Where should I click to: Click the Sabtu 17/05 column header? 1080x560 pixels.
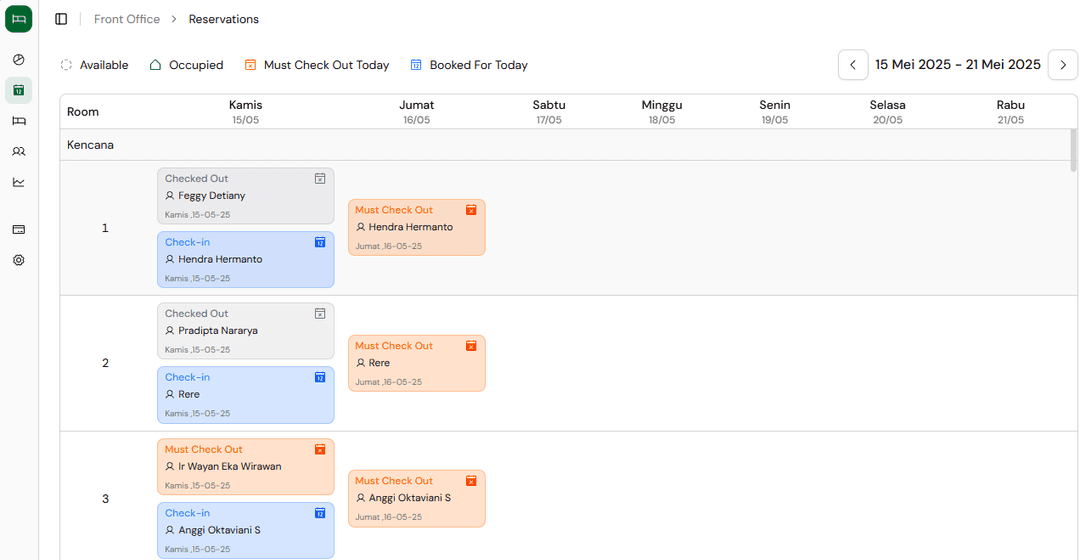(549, 112)
